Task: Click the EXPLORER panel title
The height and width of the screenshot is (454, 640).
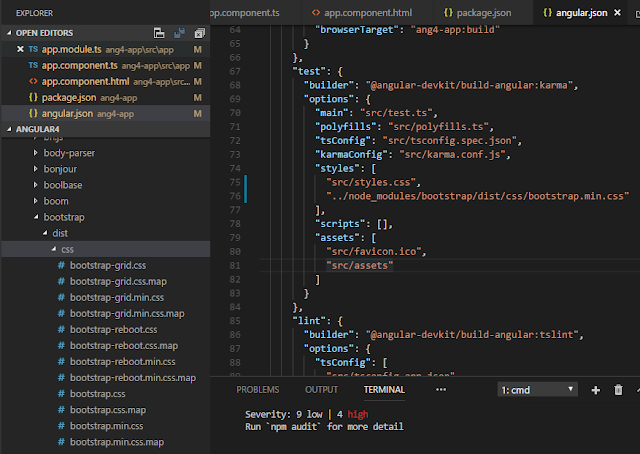Action: click(x=34, y=13)
